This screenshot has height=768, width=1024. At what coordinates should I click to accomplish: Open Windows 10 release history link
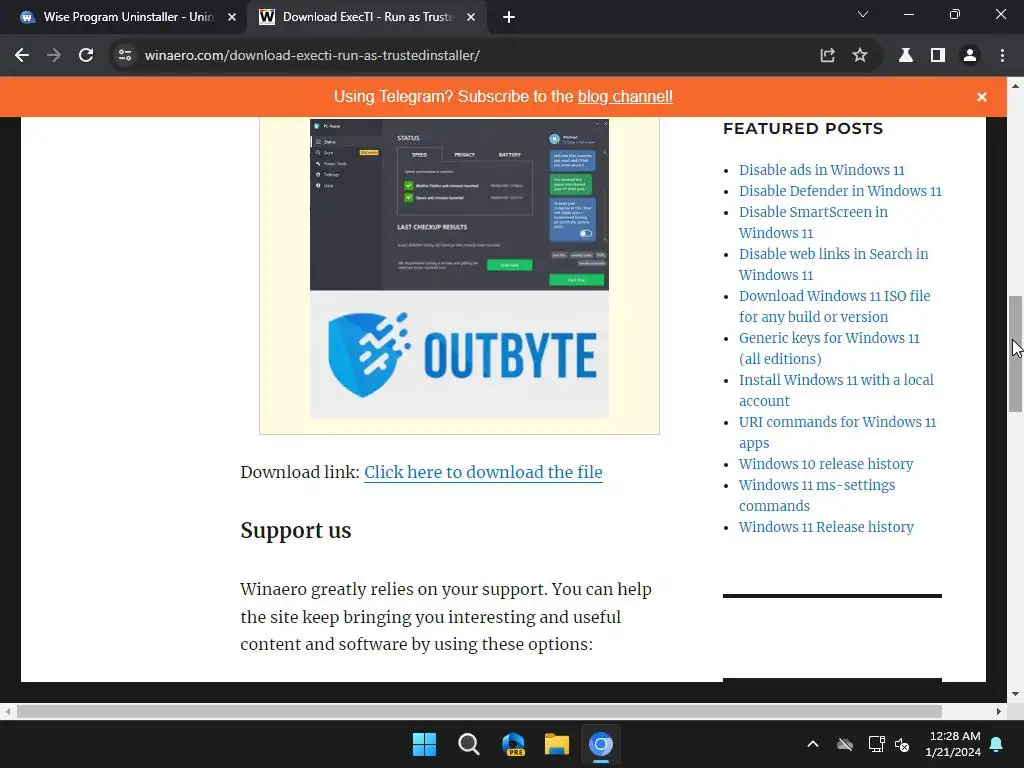point(825,464)
